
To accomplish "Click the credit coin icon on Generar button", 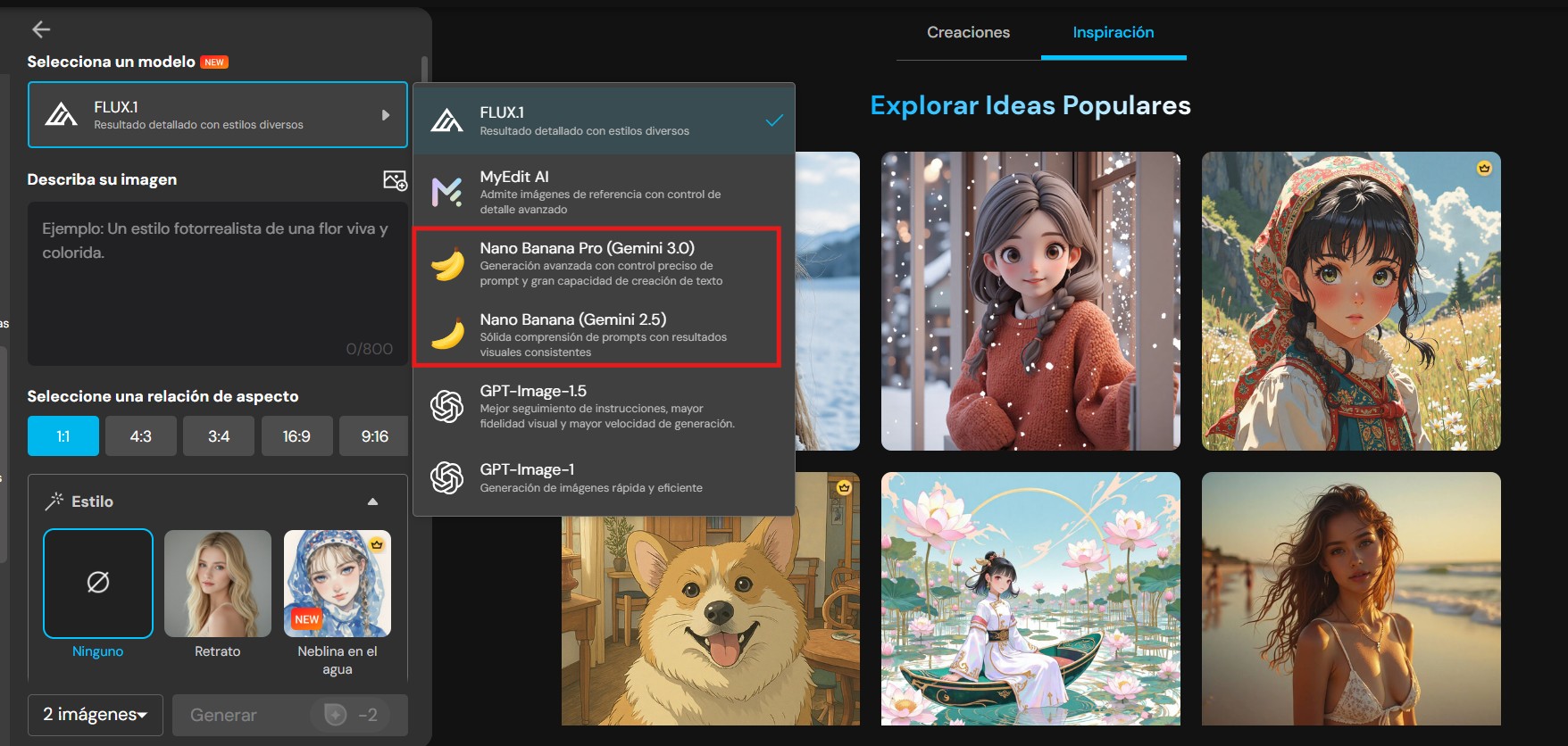I will click(x=336, y=715).
